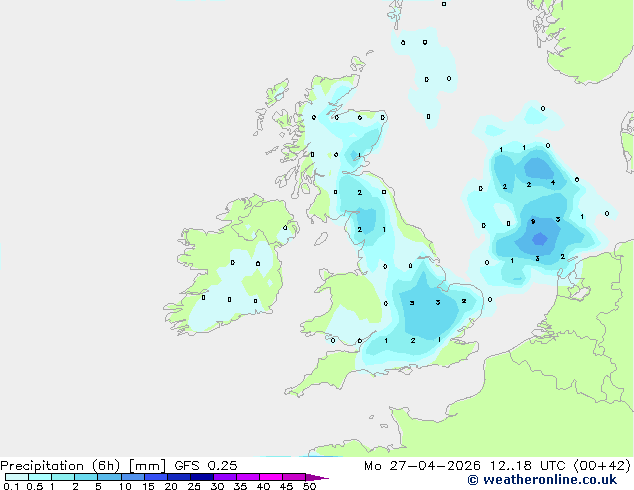Select the magenta 40 to 45 mm swatch

[x=271, y=477]
